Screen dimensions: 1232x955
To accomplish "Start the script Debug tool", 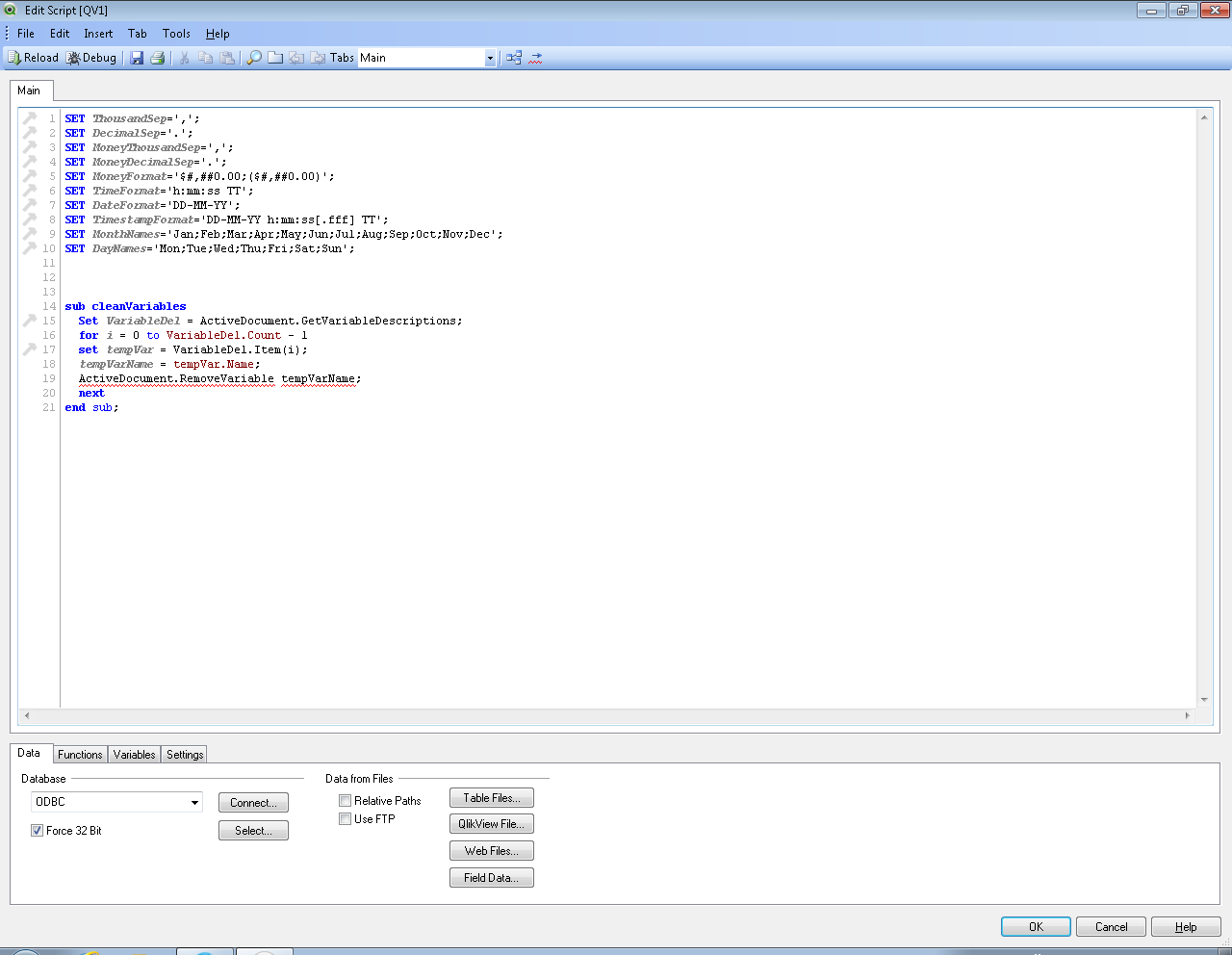I will tap(91, 58).
